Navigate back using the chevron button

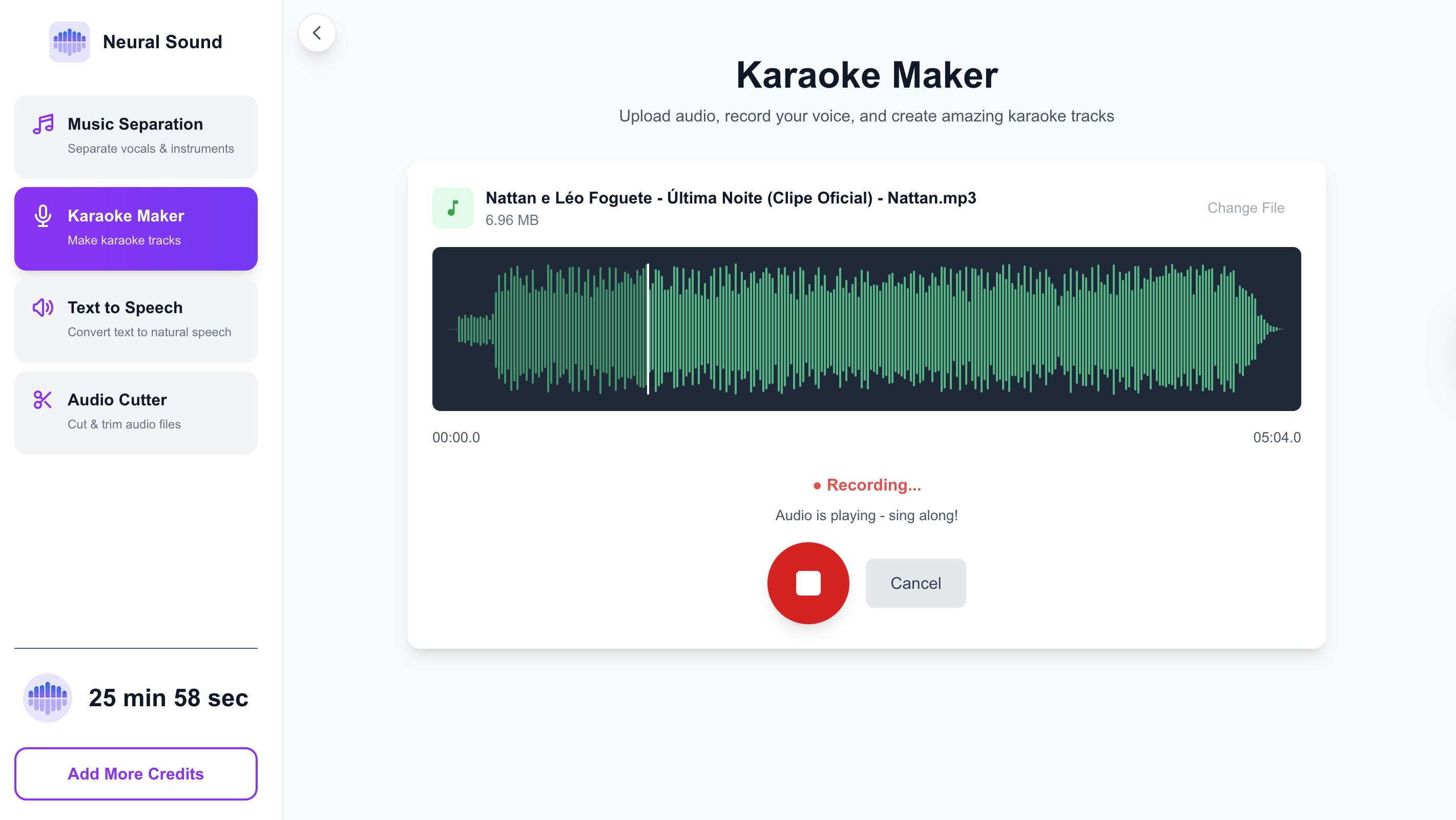(x=317, y=32)
